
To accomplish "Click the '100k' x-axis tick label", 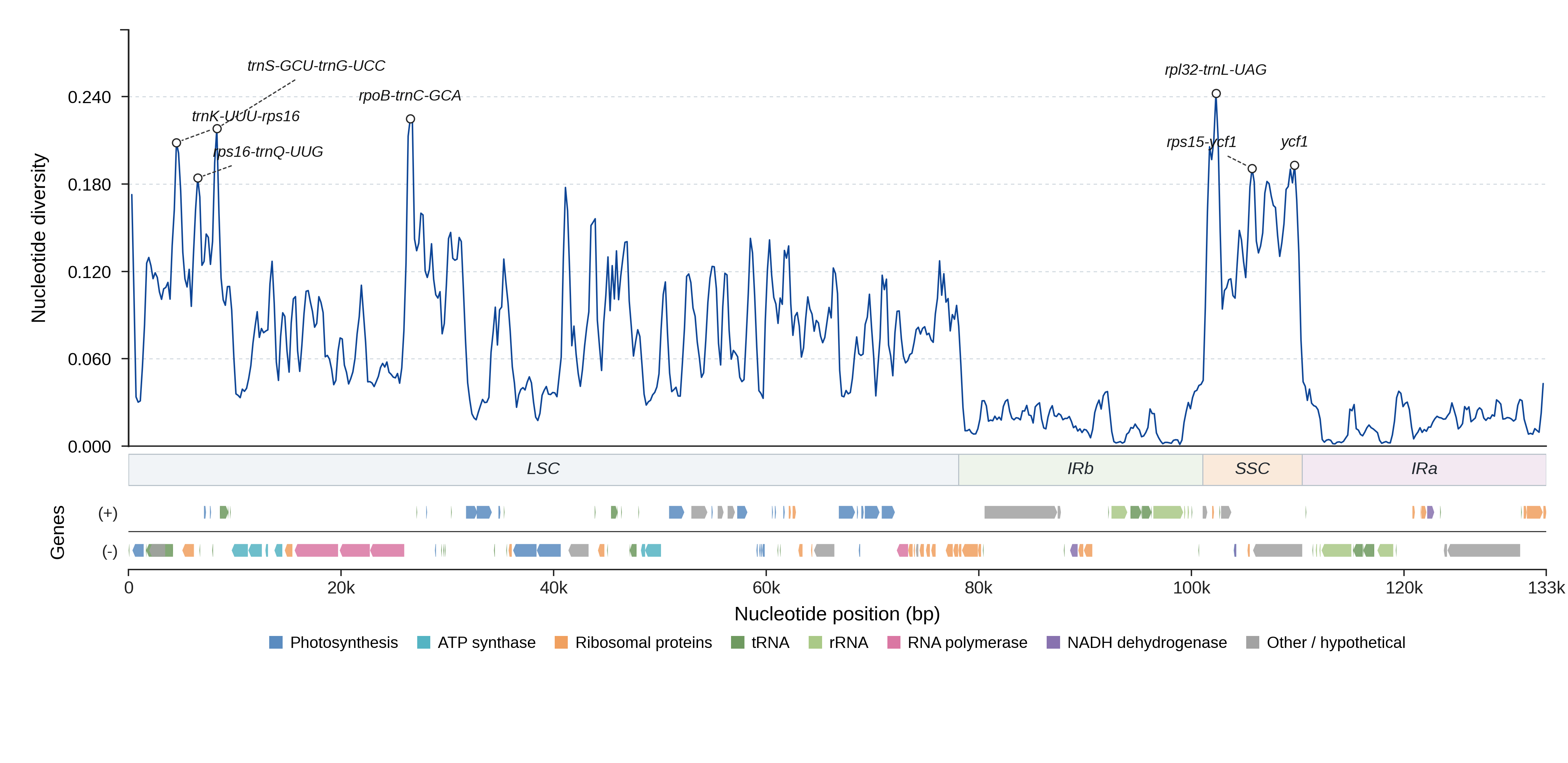I will (x=1191, y=588).
